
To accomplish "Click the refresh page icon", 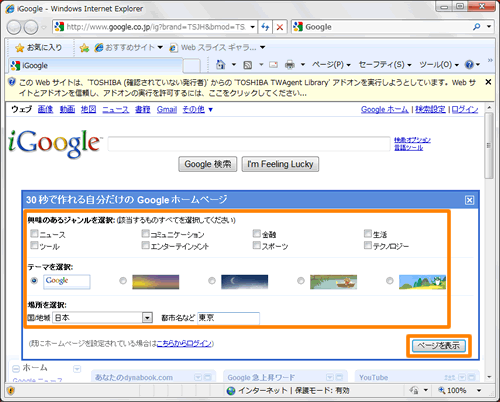I will point(265,27).
